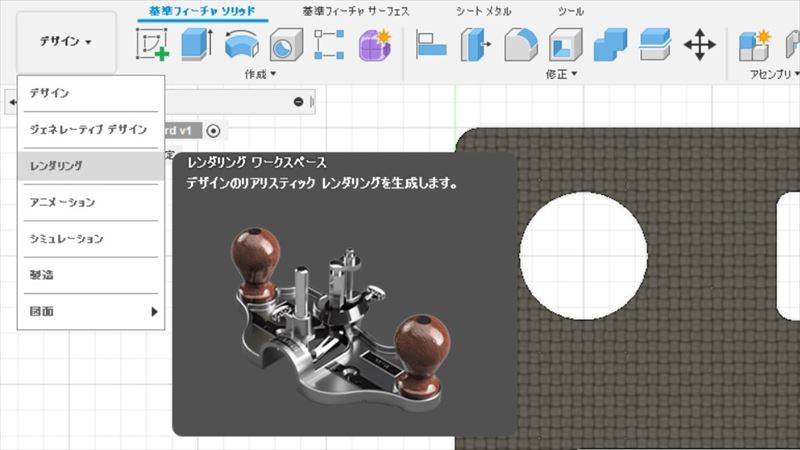Screen dimensions: 800x450
Task: Click the browser panel collapse minus button
Action: tap(298, 102)
